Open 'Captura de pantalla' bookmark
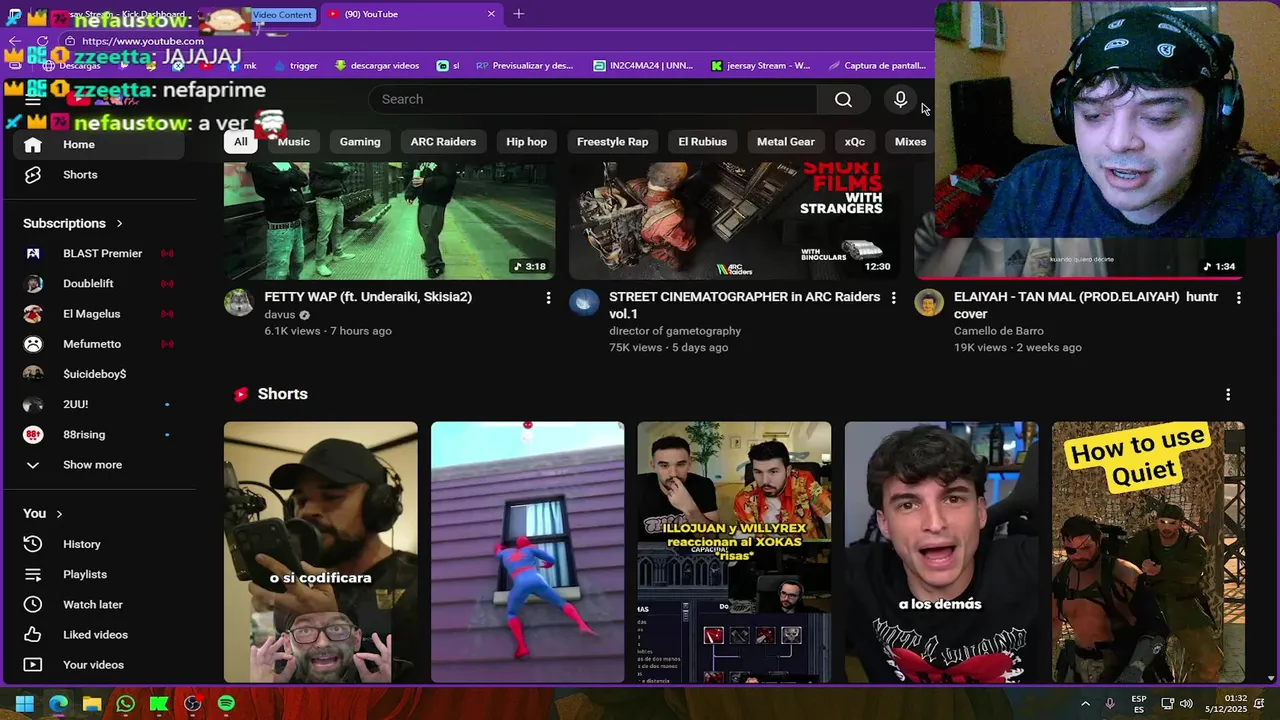Image resolution: width=1280 pixels, height=720 pixels. click(878, 66)
